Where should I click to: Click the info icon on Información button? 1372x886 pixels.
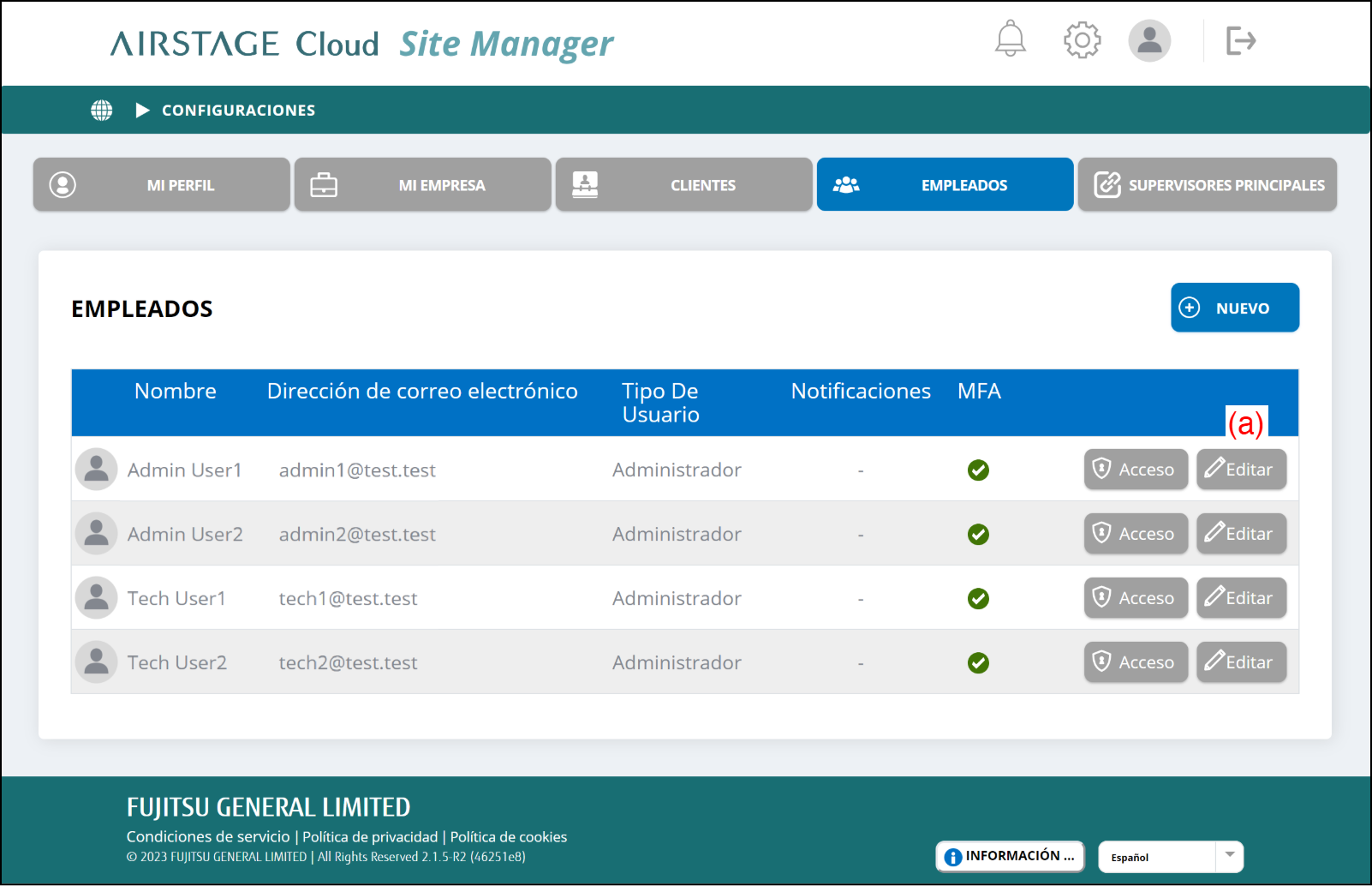click(952, 857)
